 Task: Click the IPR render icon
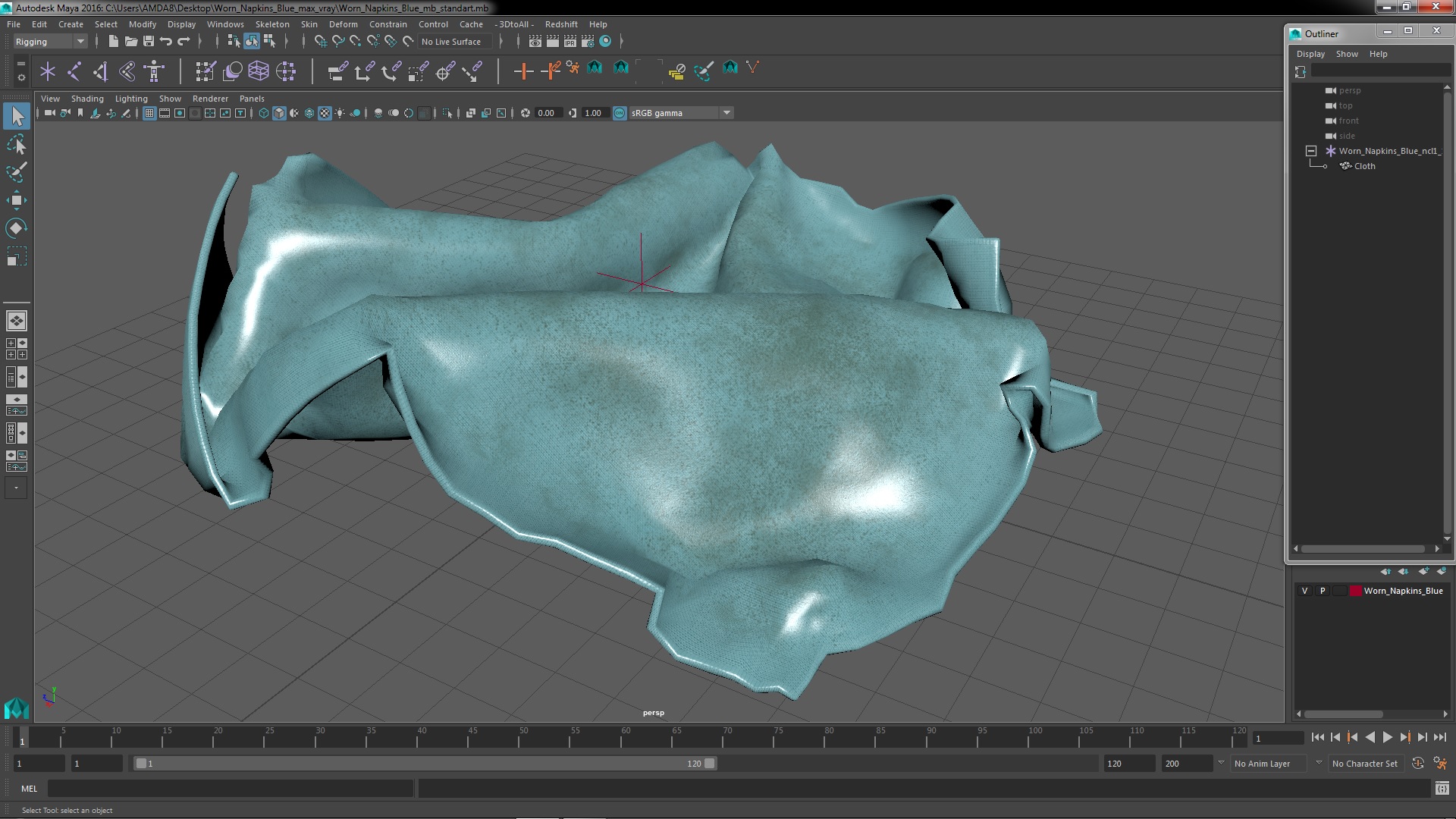point(570,41)
